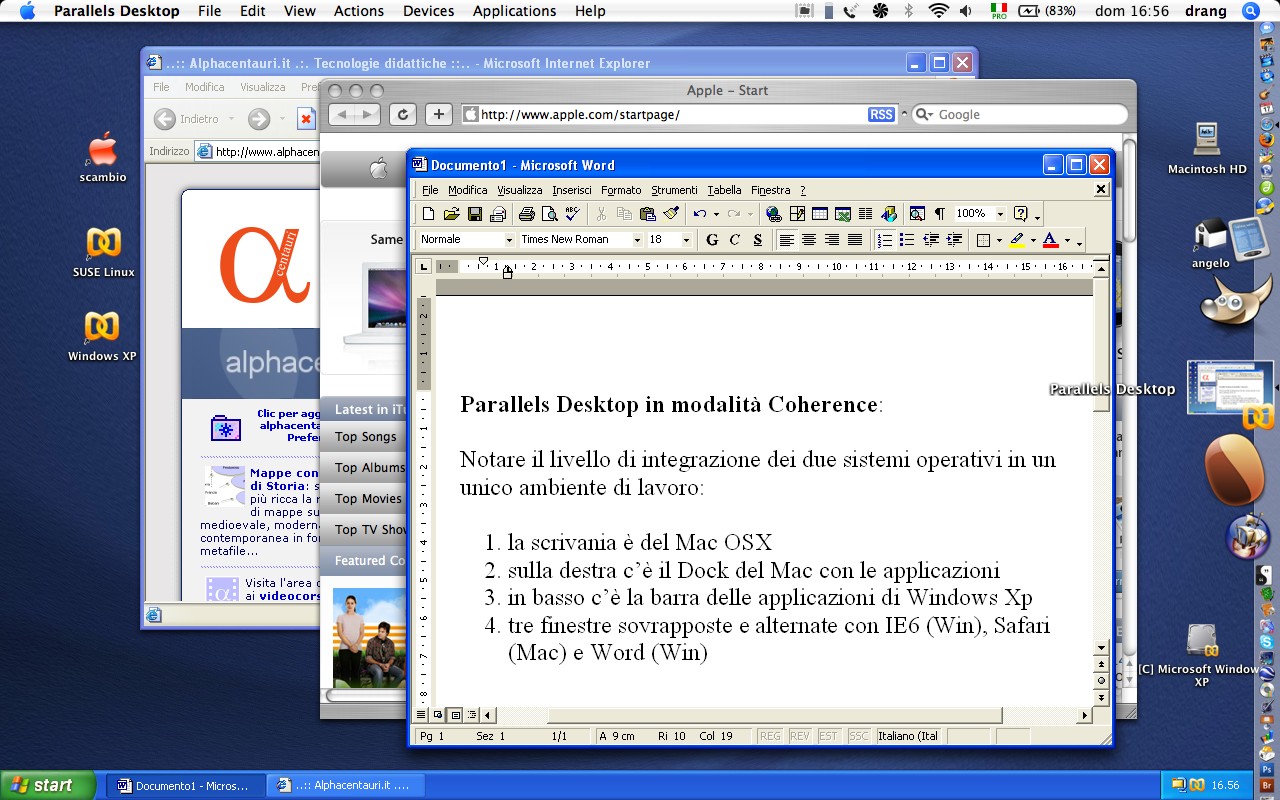
Task: Expand the highlight color dropdown arrow
Action: [1033, 240]
